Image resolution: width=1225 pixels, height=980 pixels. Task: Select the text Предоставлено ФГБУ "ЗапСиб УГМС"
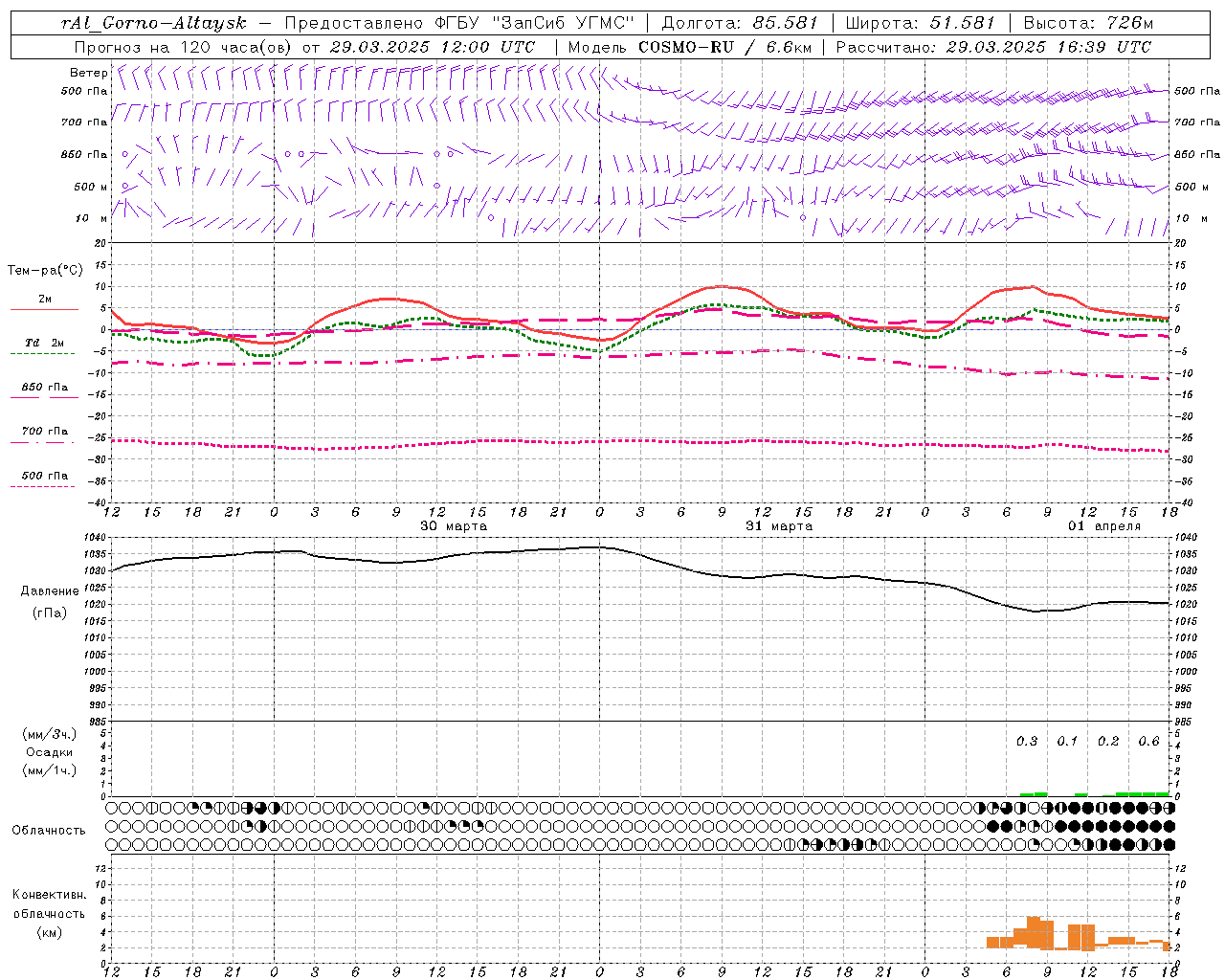(x=459, y=23)
